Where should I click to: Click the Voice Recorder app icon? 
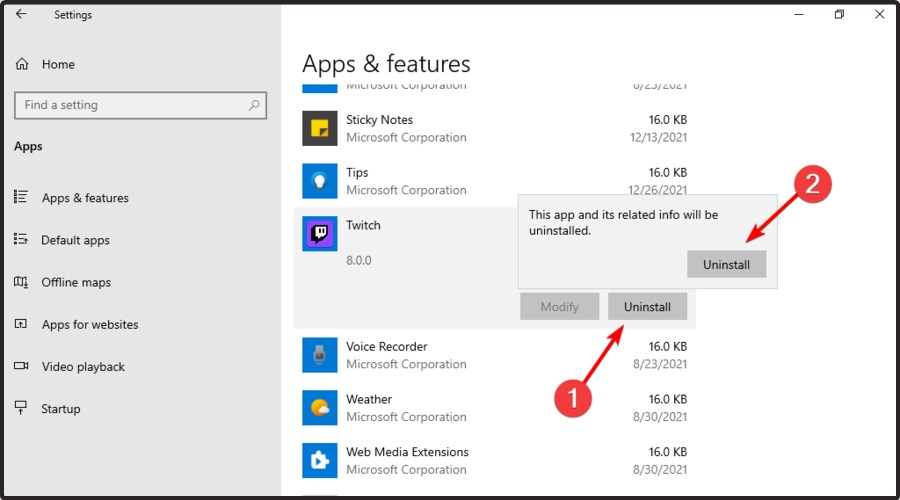click(320, 355)
